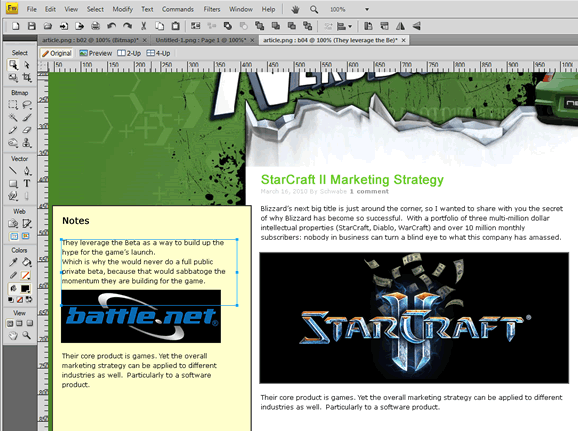Click the Open file toolbar icon

click(x=48, y=26)
